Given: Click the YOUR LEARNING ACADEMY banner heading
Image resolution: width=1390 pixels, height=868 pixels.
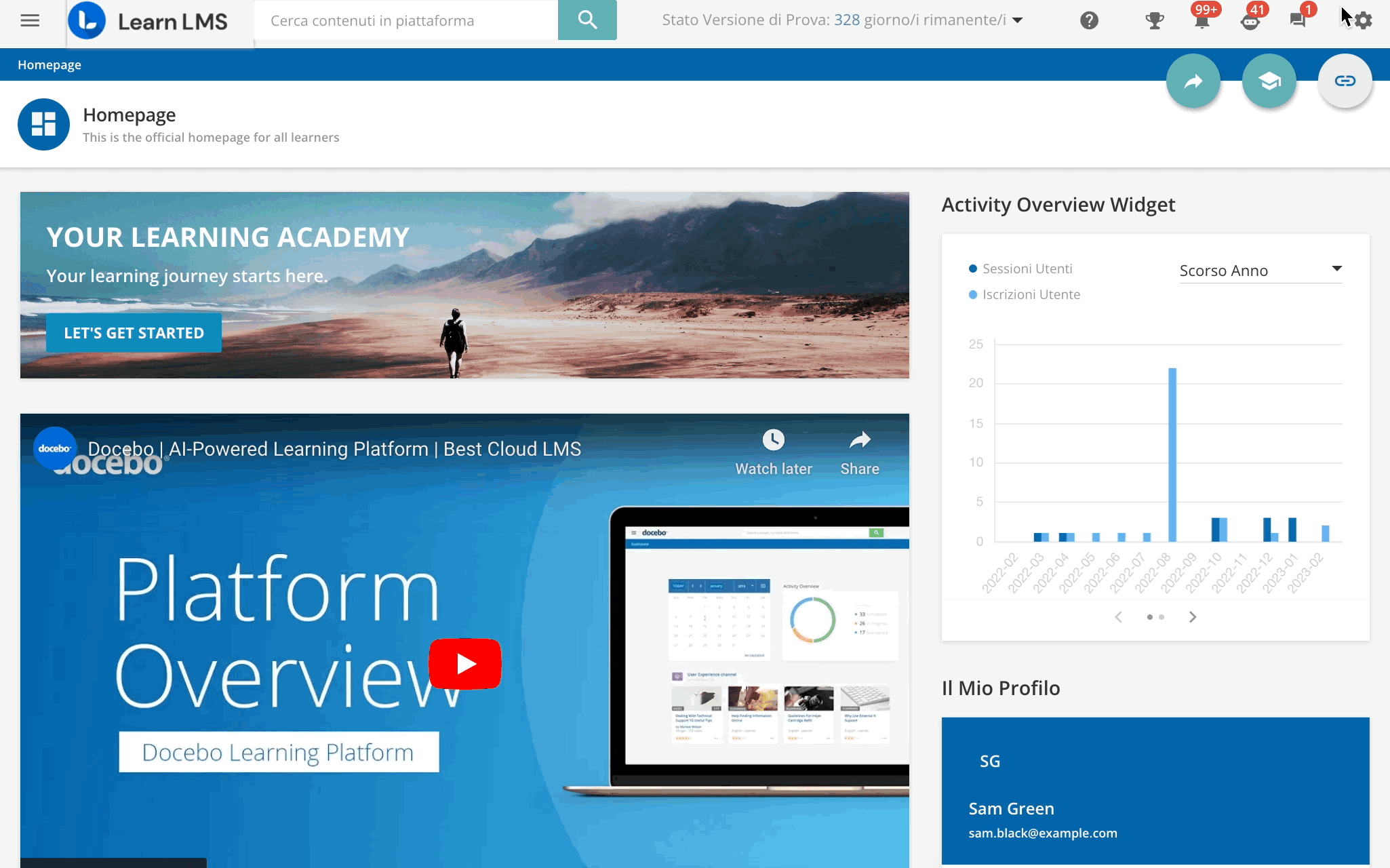Looking at the screenshot, I should pyautogui.click(x=228, y=237).
